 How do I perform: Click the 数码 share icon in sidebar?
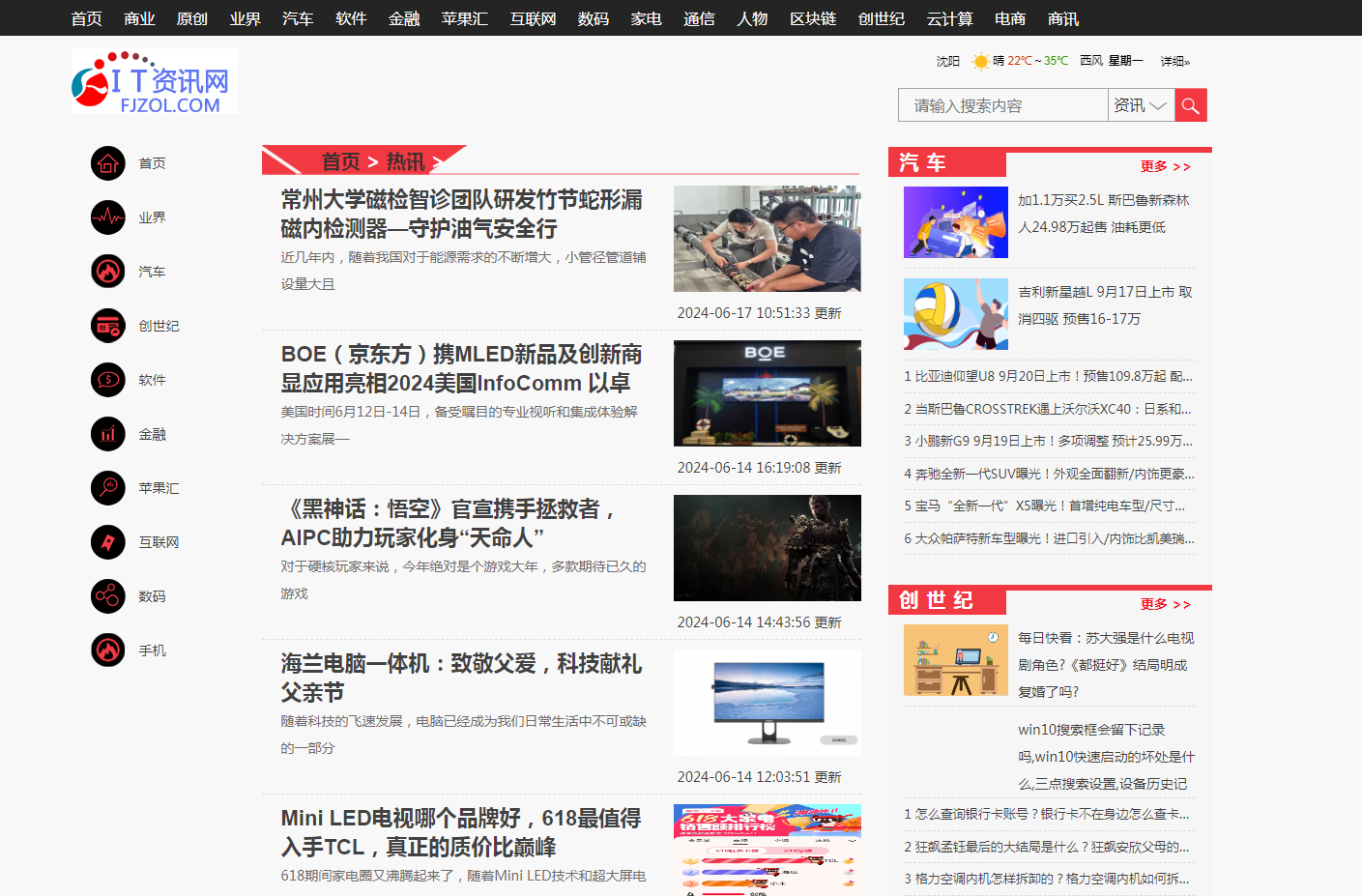point(108,596)
